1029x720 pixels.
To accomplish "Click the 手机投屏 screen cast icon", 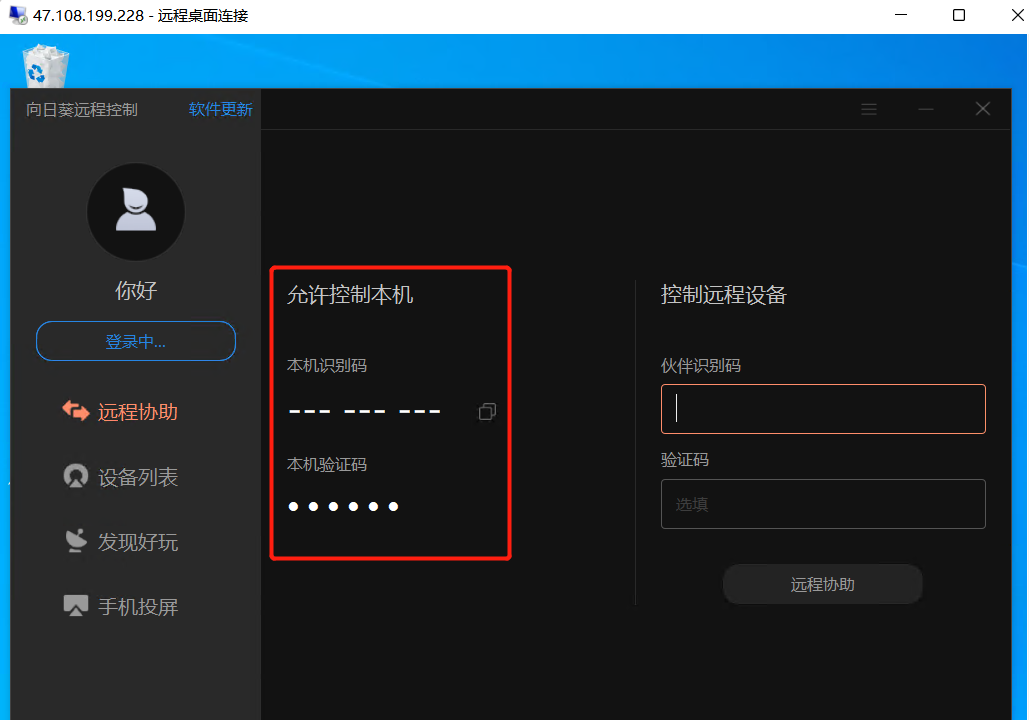I will coord(75,605).
